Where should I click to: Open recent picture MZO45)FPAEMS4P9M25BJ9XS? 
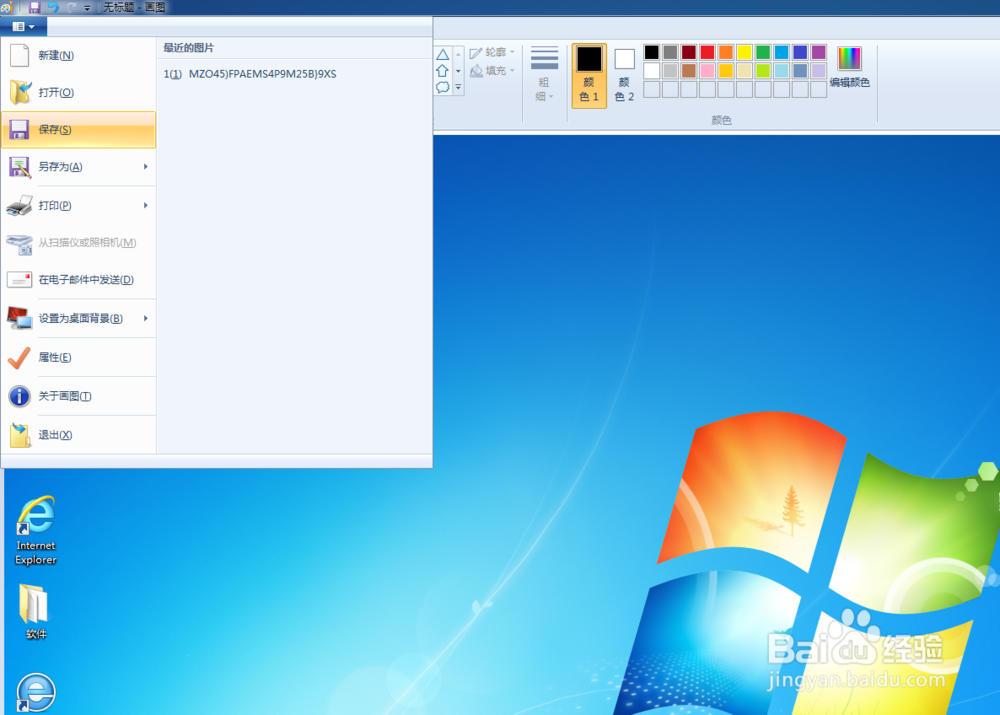click(x=293, y=74)
